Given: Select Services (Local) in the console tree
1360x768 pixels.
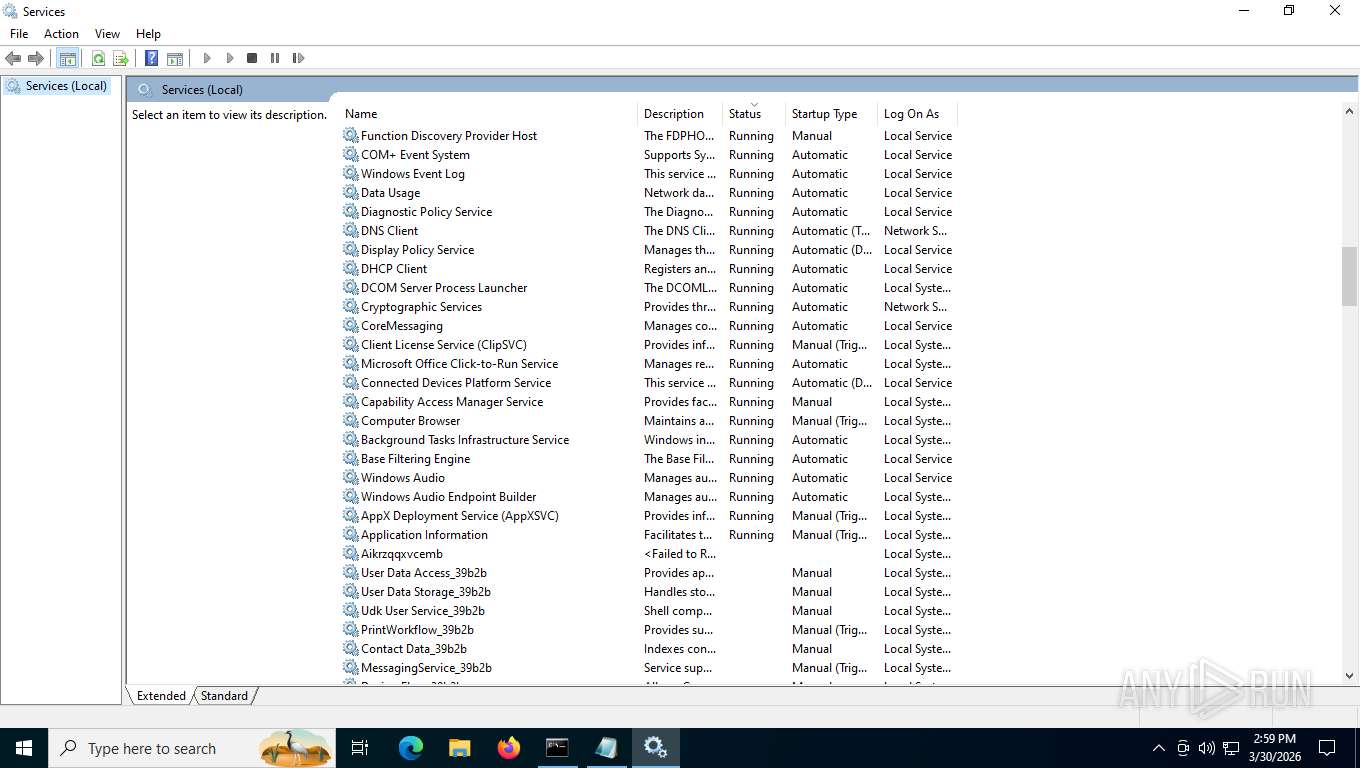Looking at the screenshot, I should point(66,86).
